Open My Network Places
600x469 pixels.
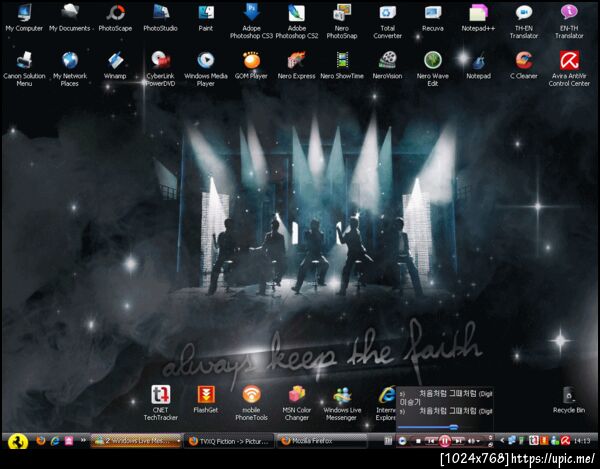point(70,69)
